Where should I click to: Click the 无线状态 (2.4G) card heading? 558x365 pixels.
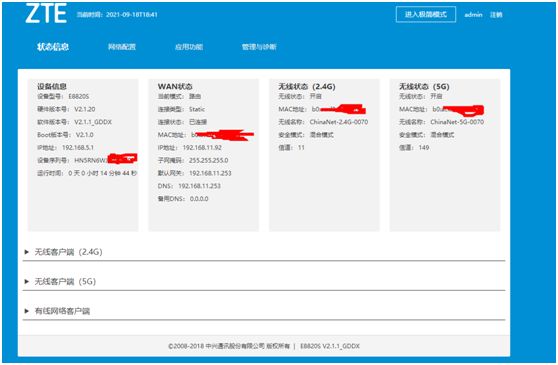click(x=307, y=86)
